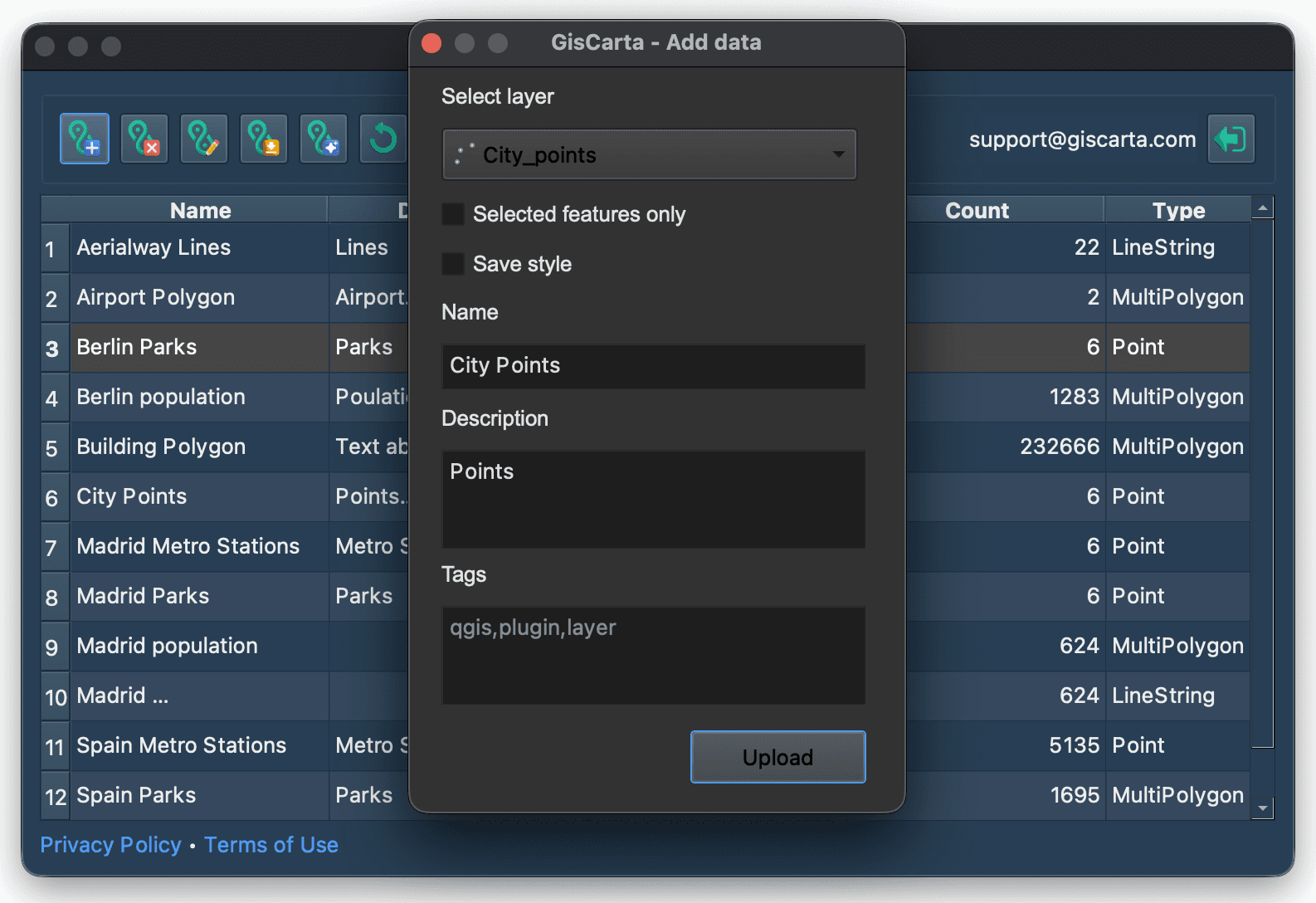Open the City_points layer dropdown
The height and width of the screenshot is (903, 1316).
(x=649, y=154)
